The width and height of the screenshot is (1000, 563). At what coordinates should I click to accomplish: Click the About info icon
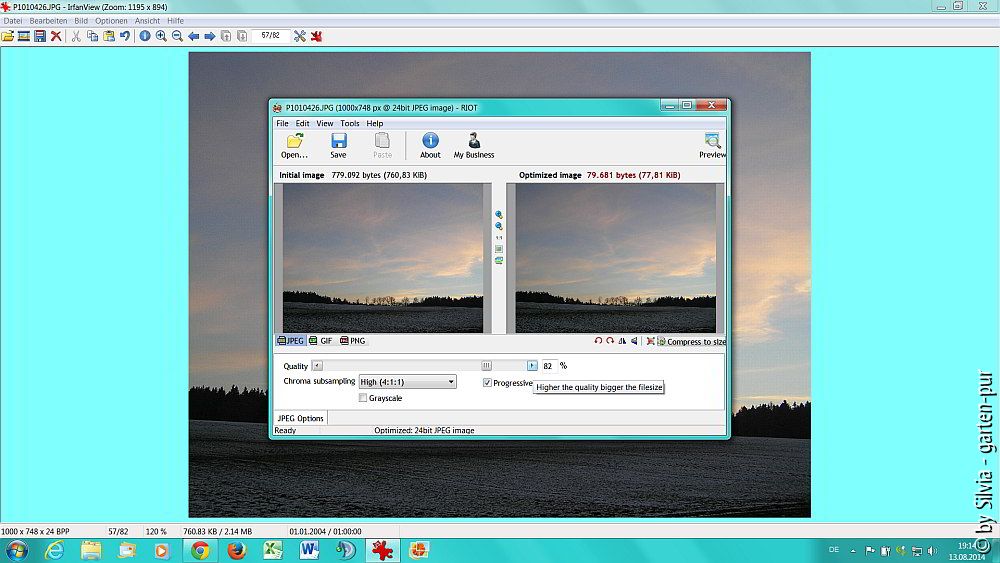430,145
